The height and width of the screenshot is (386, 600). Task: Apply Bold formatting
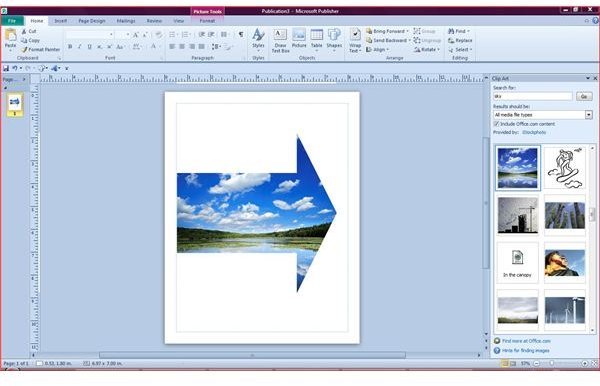click(x=70, y=47)
